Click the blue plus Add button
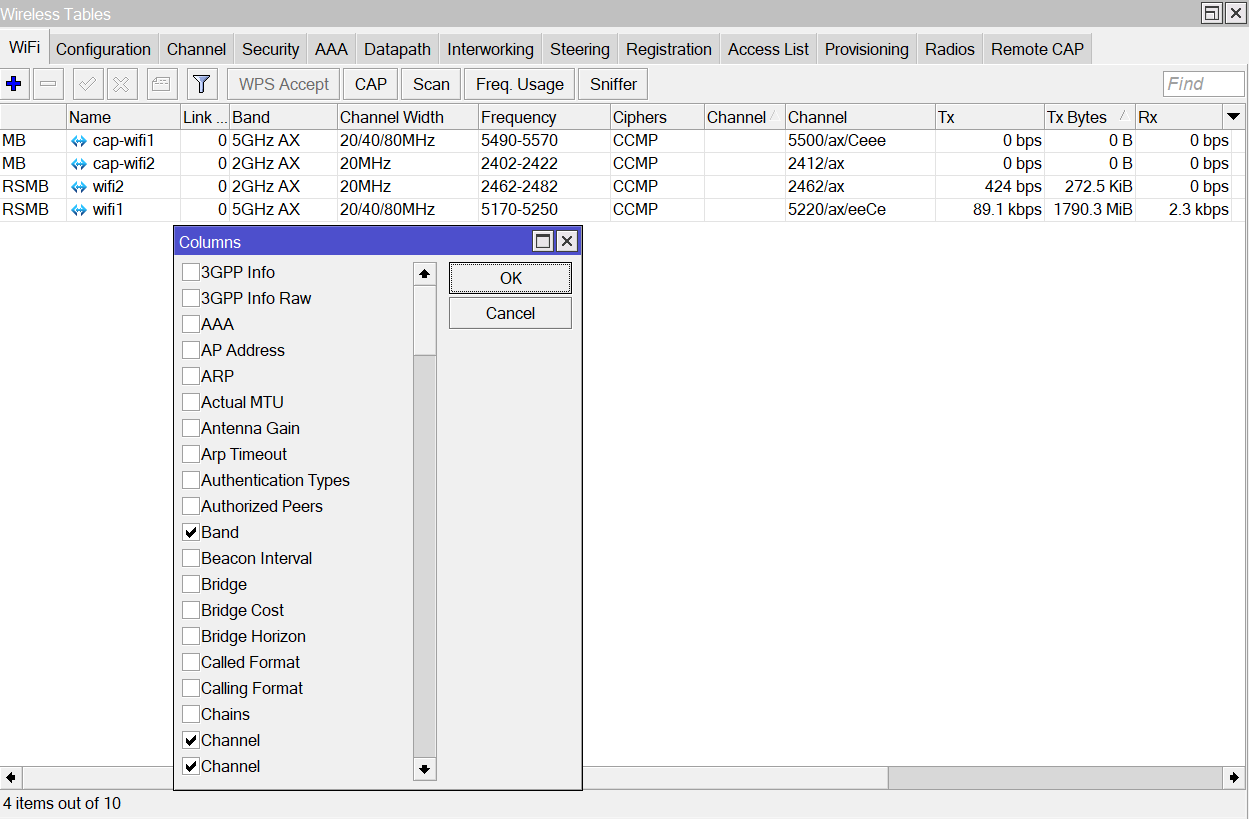 tap(15, 84)
